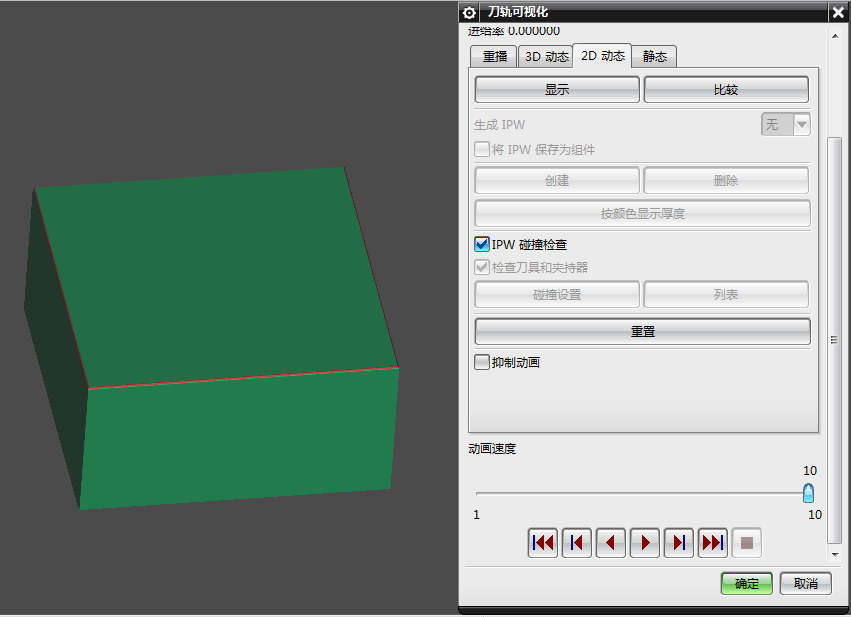The image size is (851, 617).
Task: Confirm with the 确定 button
Action: pos(747,584)
